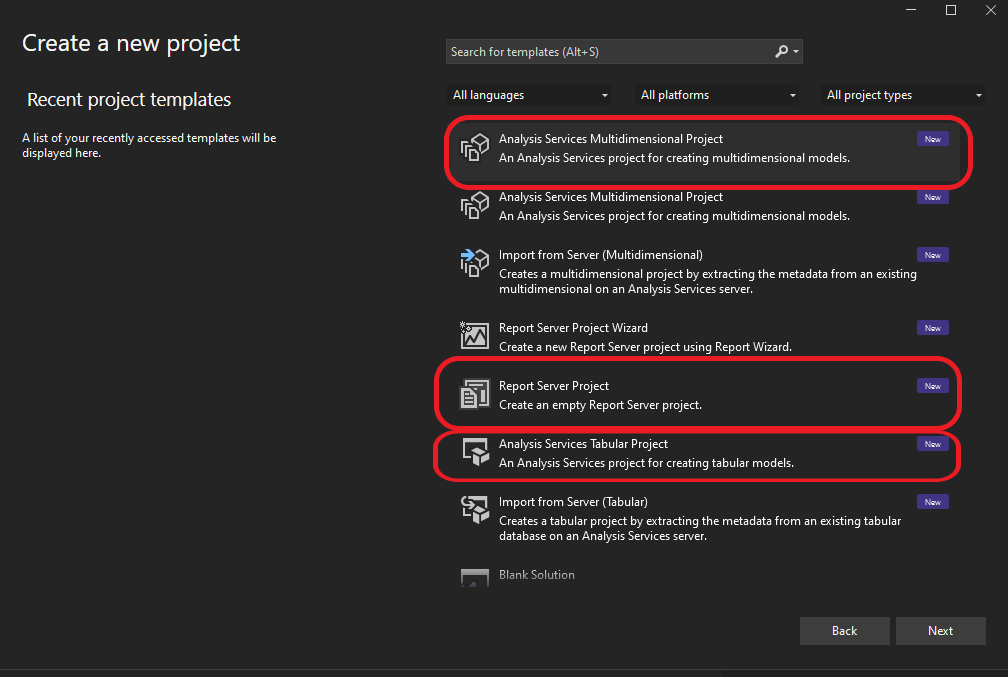
Task: Click 'An Analysis Services project for creating tabular models.'
Action: pos(646,463)
